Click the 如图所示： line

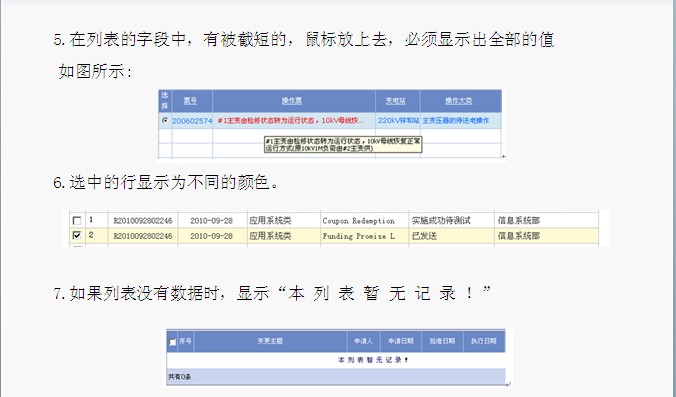(x=95, y=71)
